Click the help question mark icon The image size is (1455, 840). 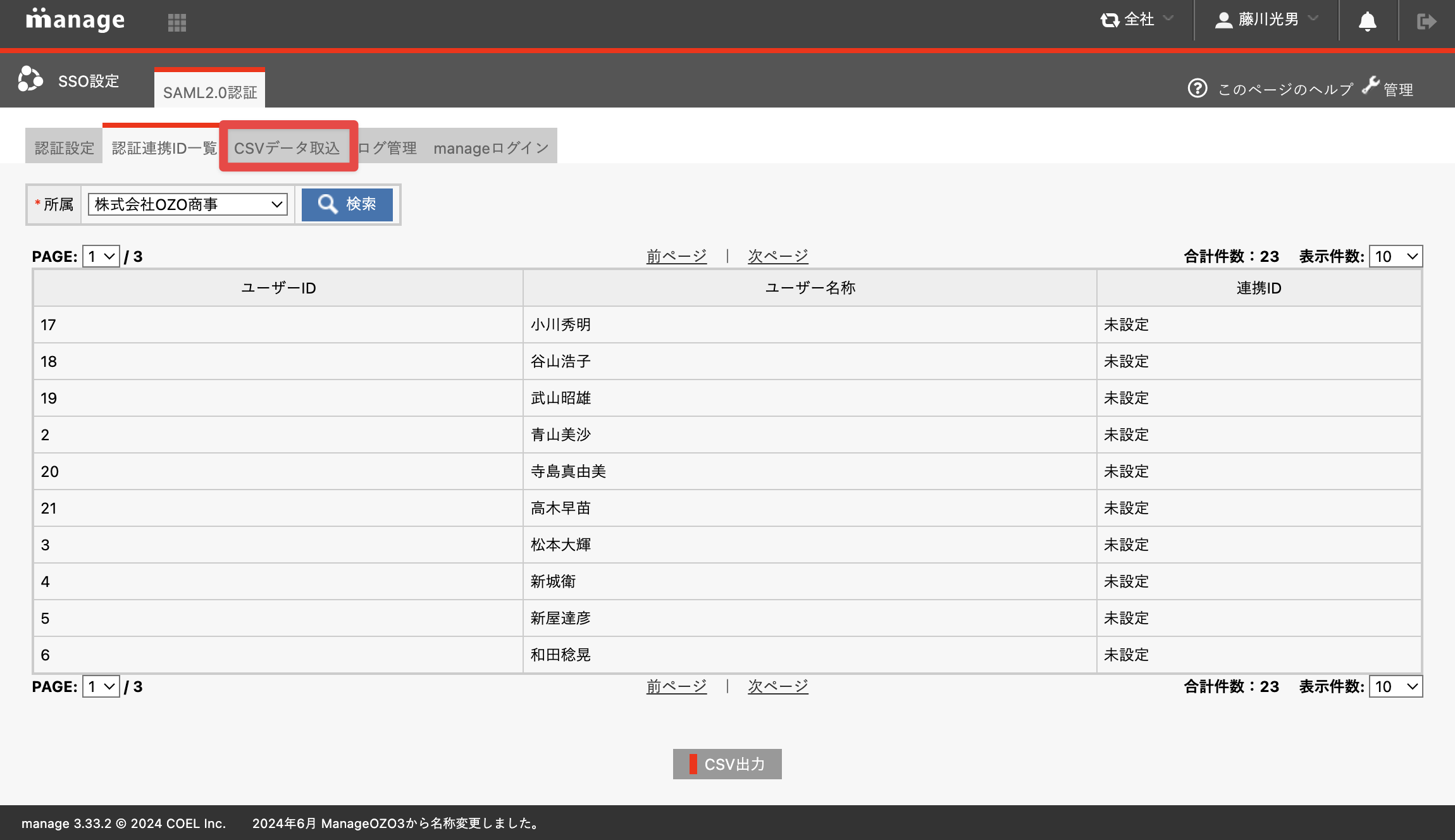point(1198,88)
